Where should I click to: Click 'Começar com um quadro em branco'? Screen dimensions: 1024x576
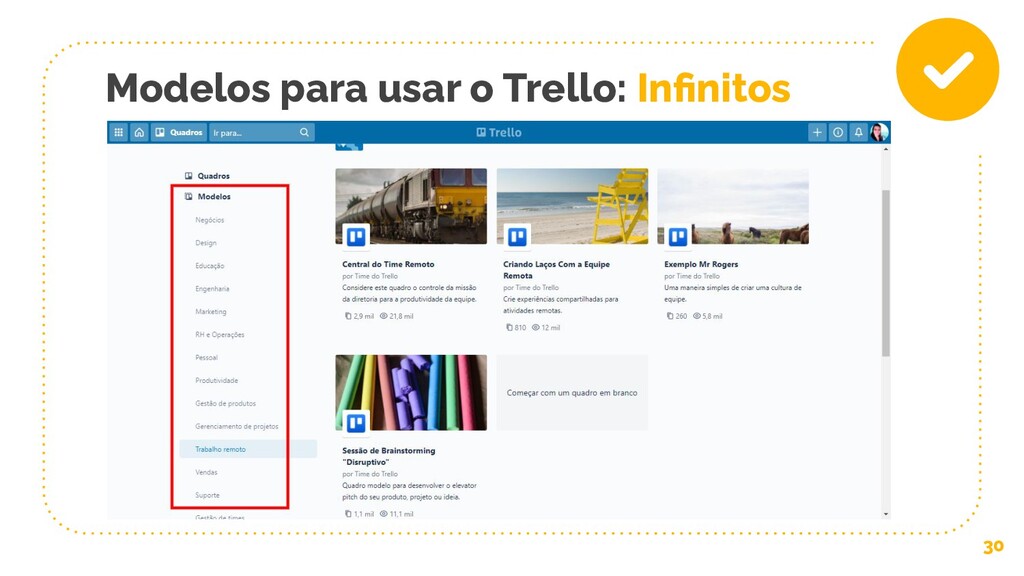coord(572,392)
